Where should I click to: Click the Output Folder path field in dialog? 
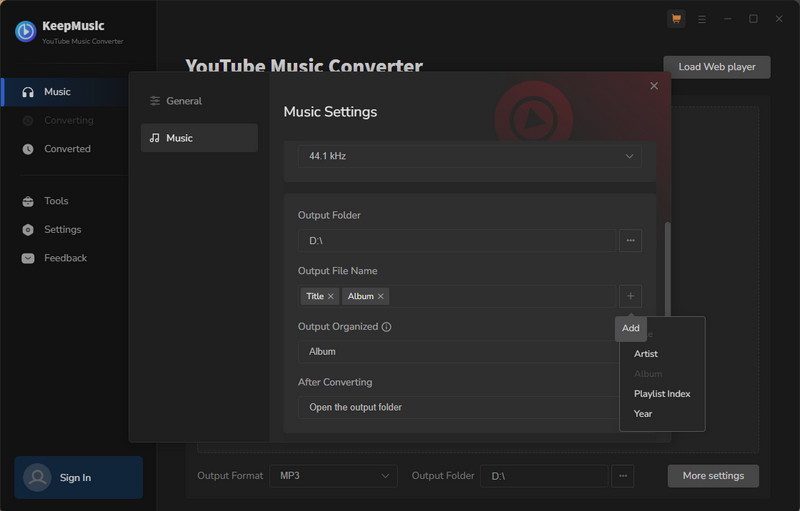pos(457,241)
